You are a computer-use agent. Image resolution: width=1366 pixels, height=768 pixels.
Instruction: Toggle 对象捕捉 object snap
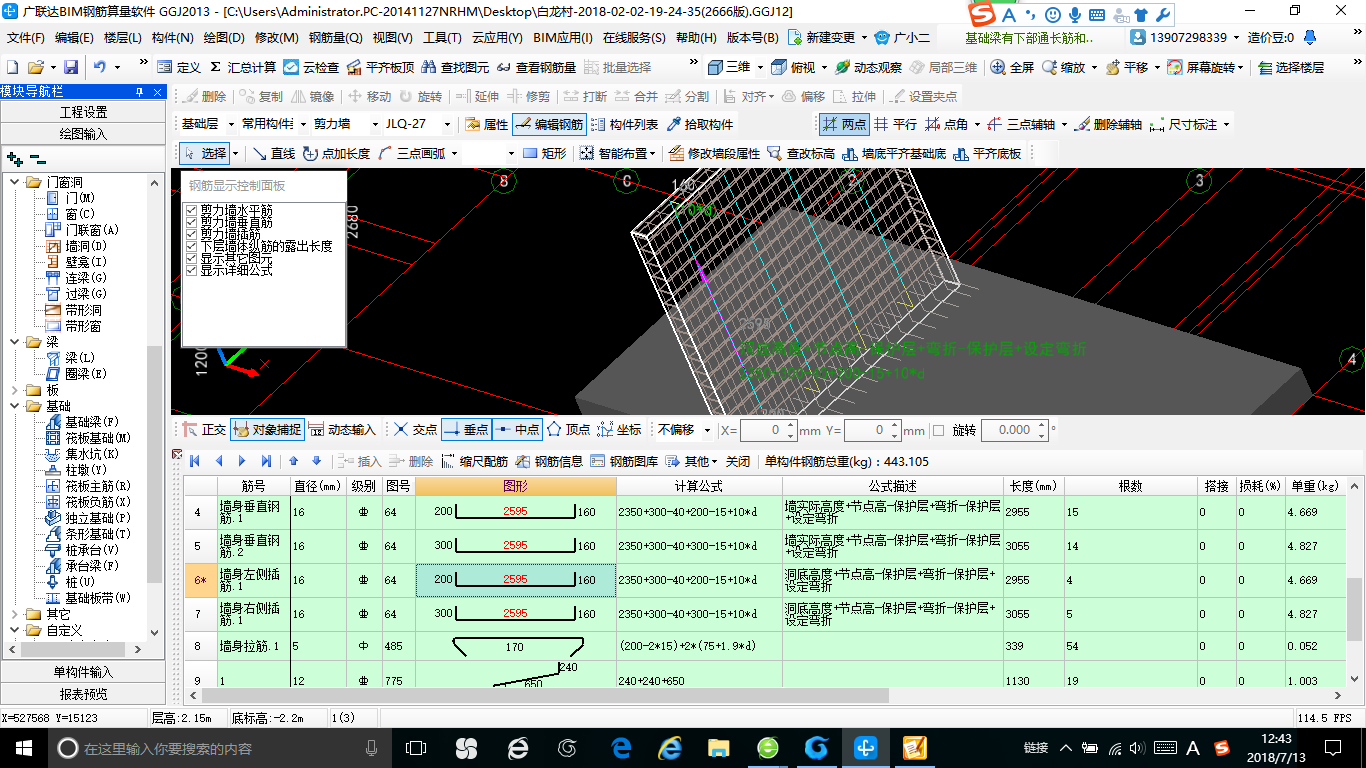pos(267,430)
